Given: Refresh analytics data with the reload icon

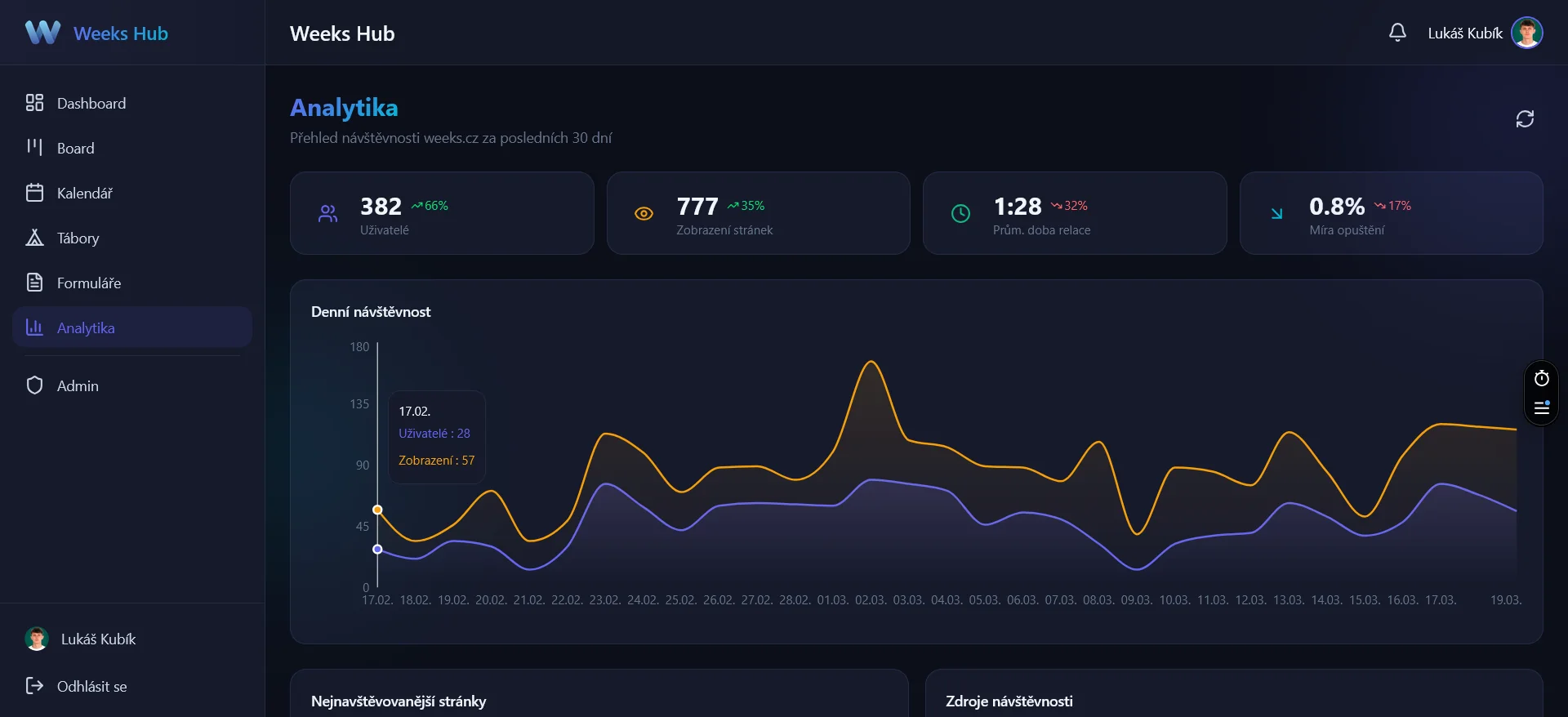Looking at the screenshot, I should [x=1525, y=119].
